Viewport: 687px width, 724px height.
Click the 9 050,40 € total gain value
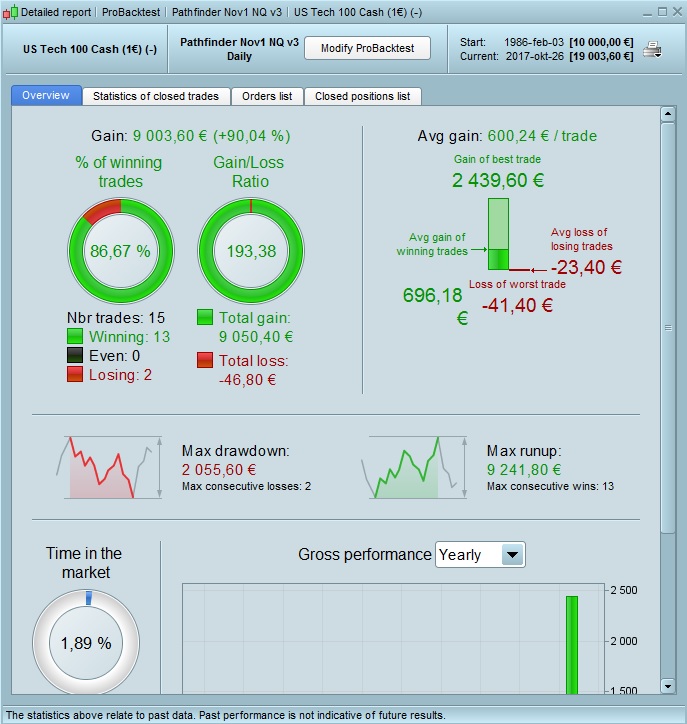point(256,337)
